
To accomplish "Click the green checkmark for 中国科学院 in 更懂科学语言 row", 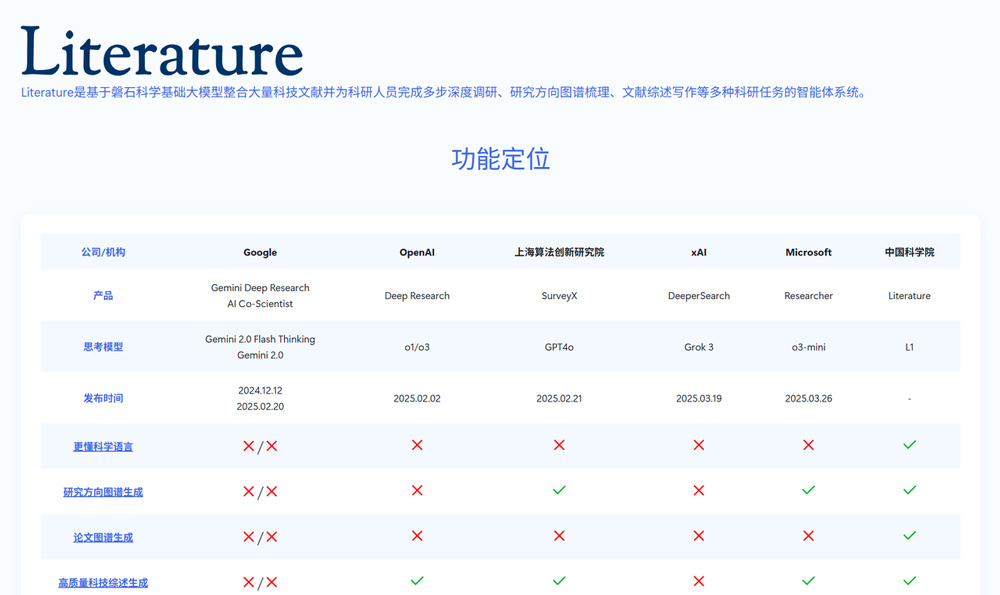I will point(909,445).
